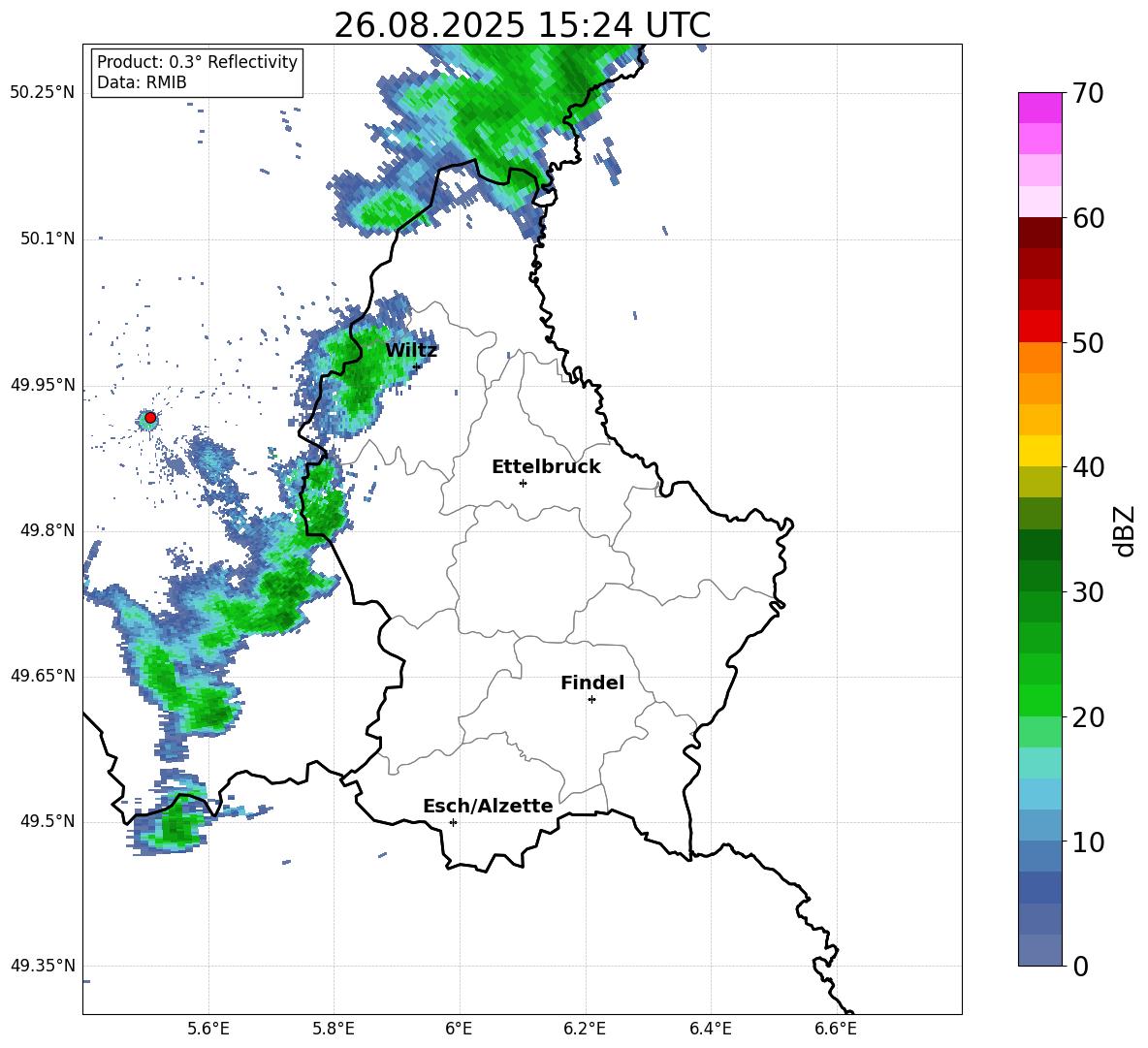Click the 6.2°E longitude tick label
Image resolution: width=1148 pixels, height=1048 pixels.
tap(585, 1030)
